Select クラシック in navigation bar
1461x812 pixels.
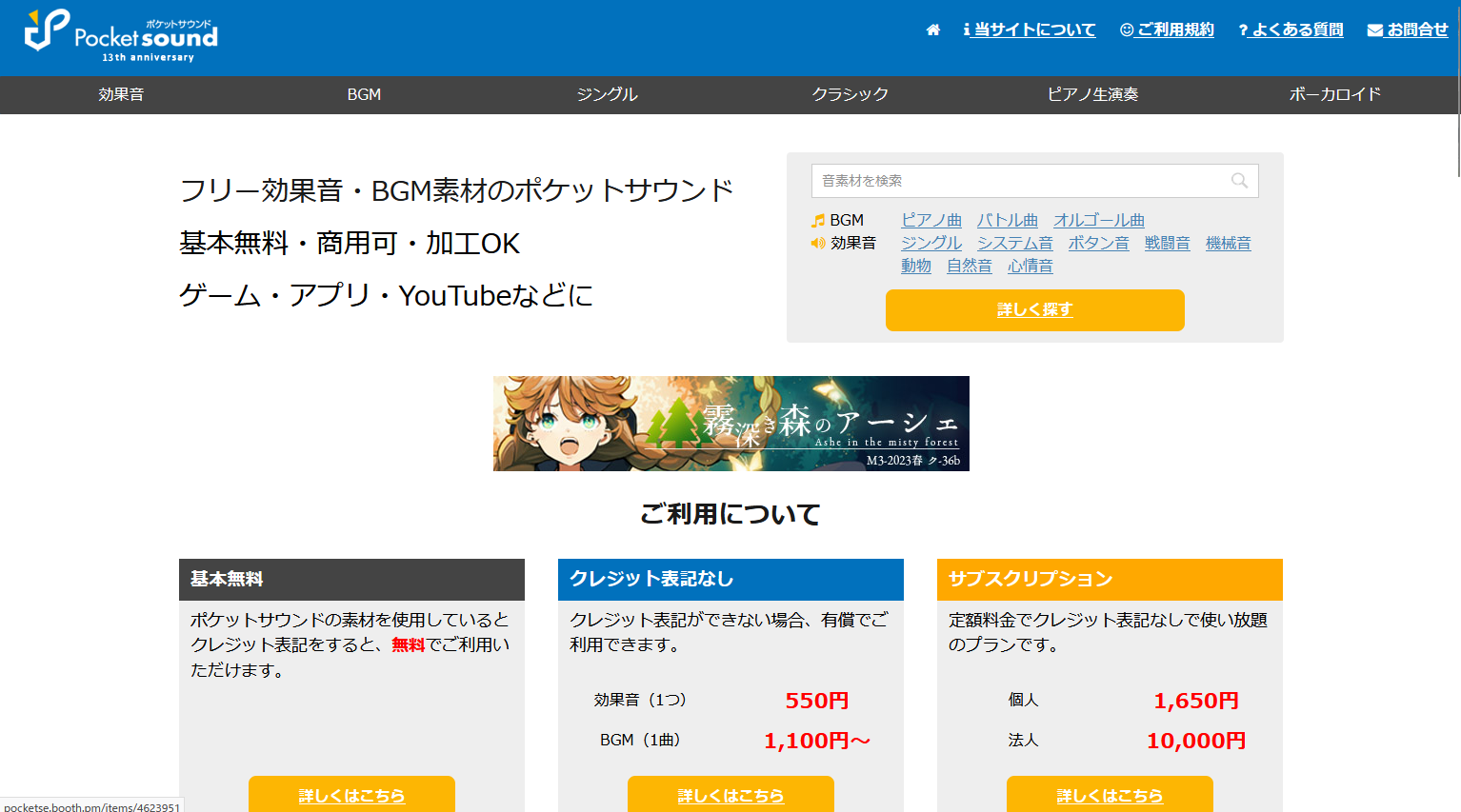pos(850,94)
